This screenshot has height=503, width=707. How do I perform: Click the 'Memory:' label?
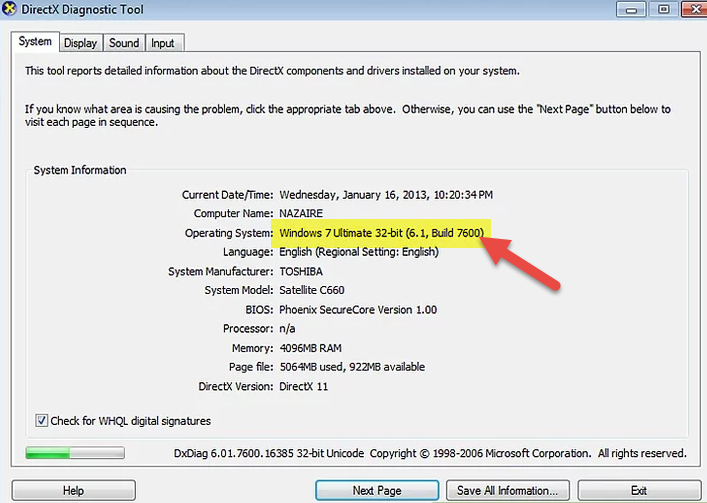[253, 348]
